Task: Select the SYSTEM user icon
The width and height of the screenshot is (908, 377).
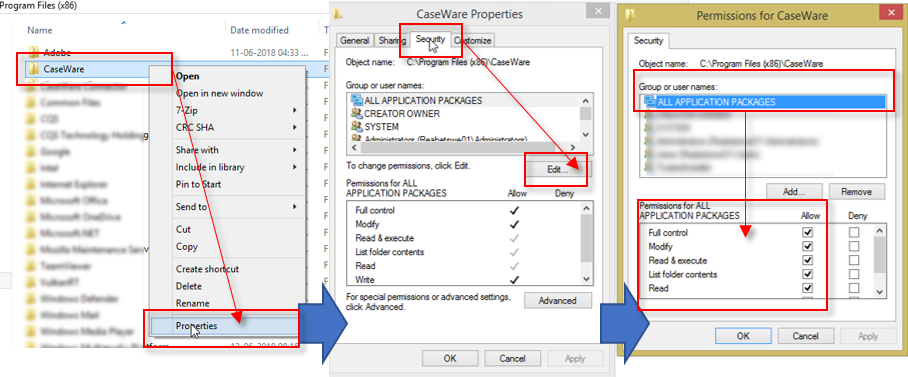Action: click(357, 126)
